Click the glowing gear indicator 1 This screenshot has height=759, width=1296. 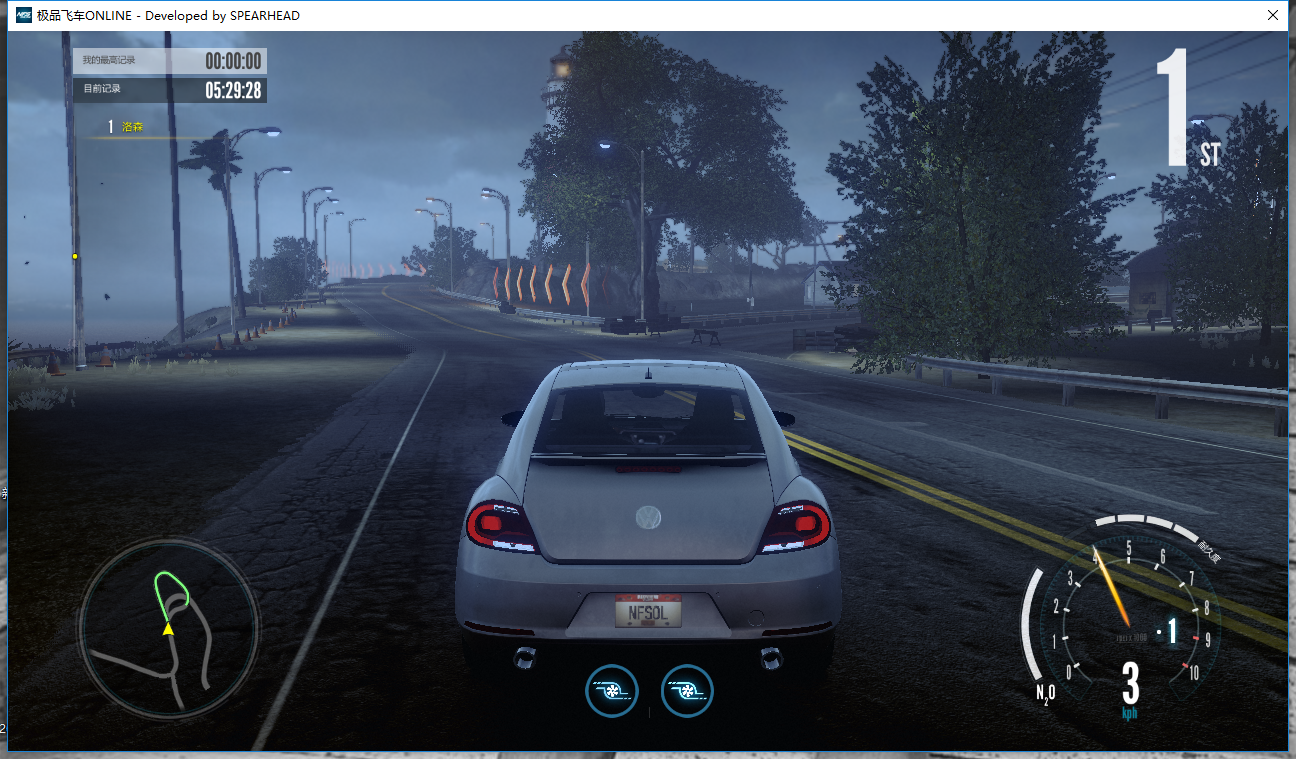(1172, 631)
